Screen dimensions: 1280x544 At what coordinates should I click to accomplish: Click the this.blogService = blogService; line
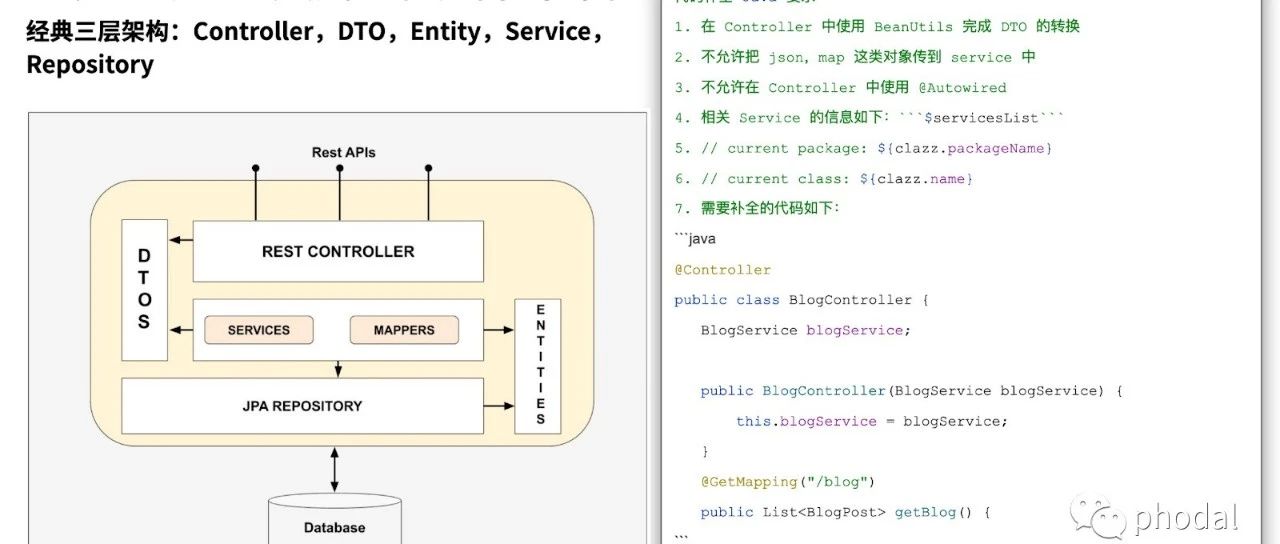coord(872,421)
